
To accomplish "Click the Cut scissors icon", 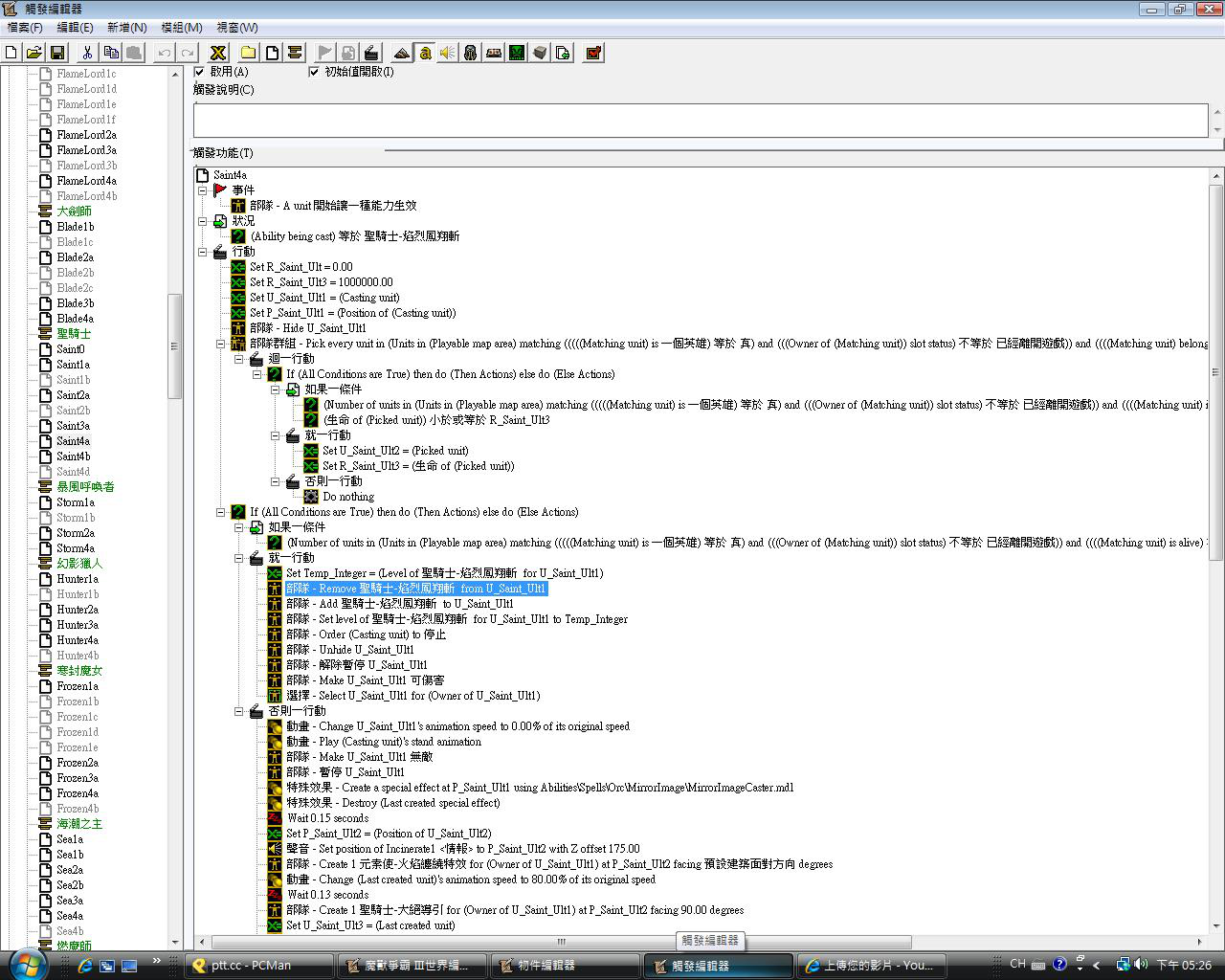I will [x=87, y=53].
